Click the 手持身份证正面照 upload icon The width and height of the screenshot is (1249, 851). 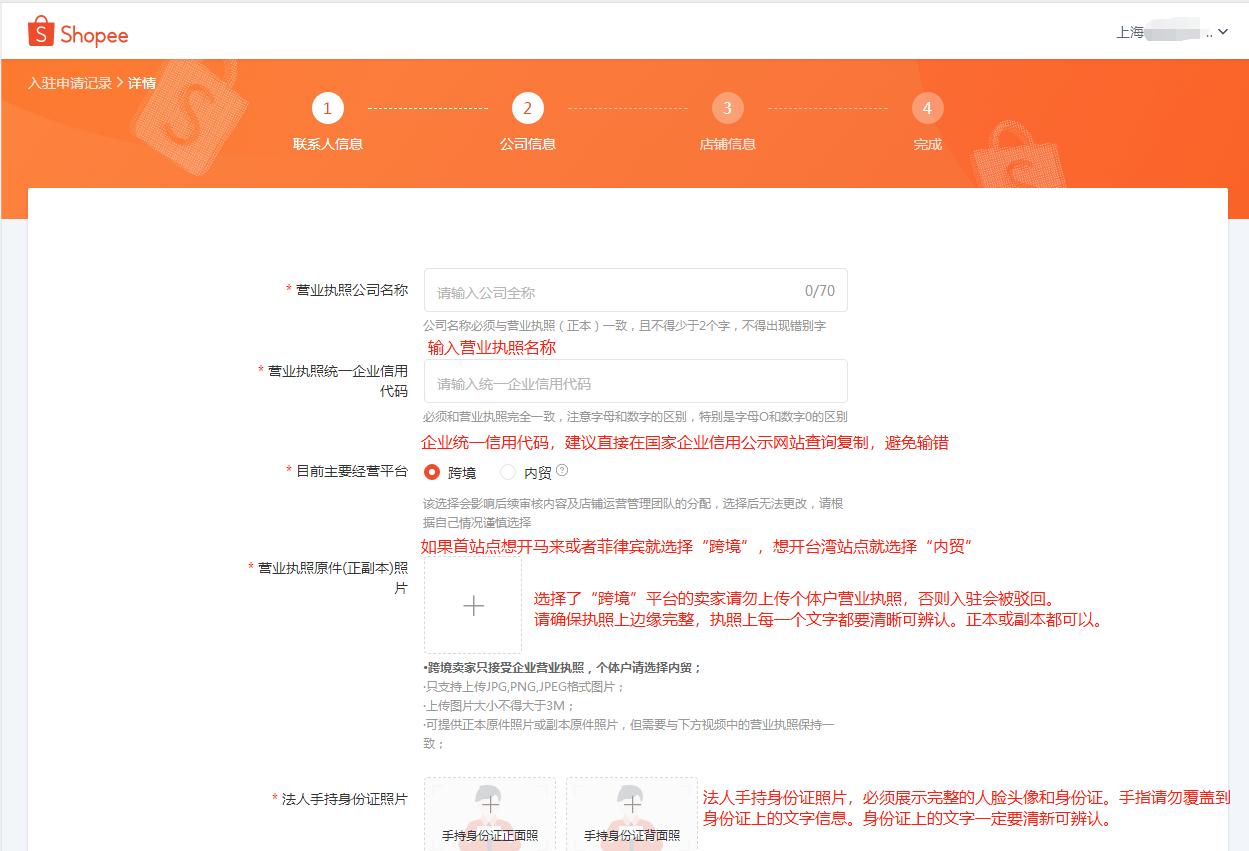(x=489, y=810)
